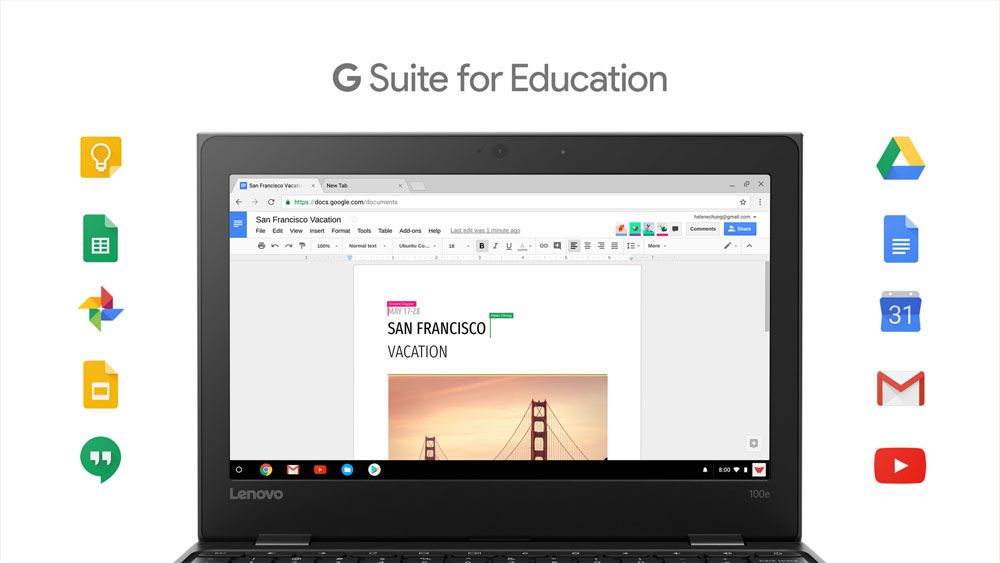Open the Ubuntu font family dropdown
The width and height of the screenshot is (1000, 563).
(x=417, y=246)
